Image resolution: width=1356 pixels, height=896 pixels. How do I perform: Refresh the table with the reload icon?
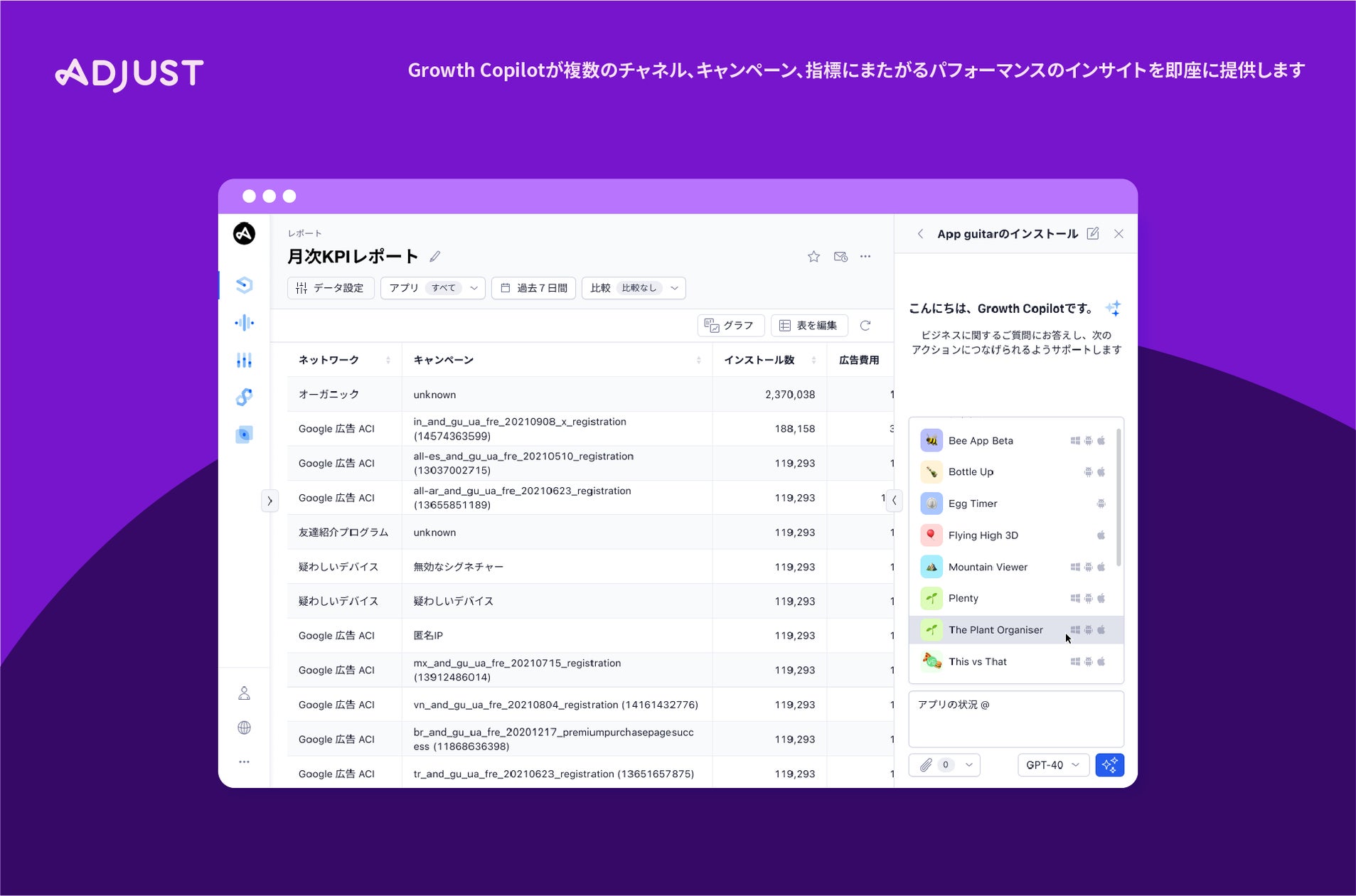[867, 325]
